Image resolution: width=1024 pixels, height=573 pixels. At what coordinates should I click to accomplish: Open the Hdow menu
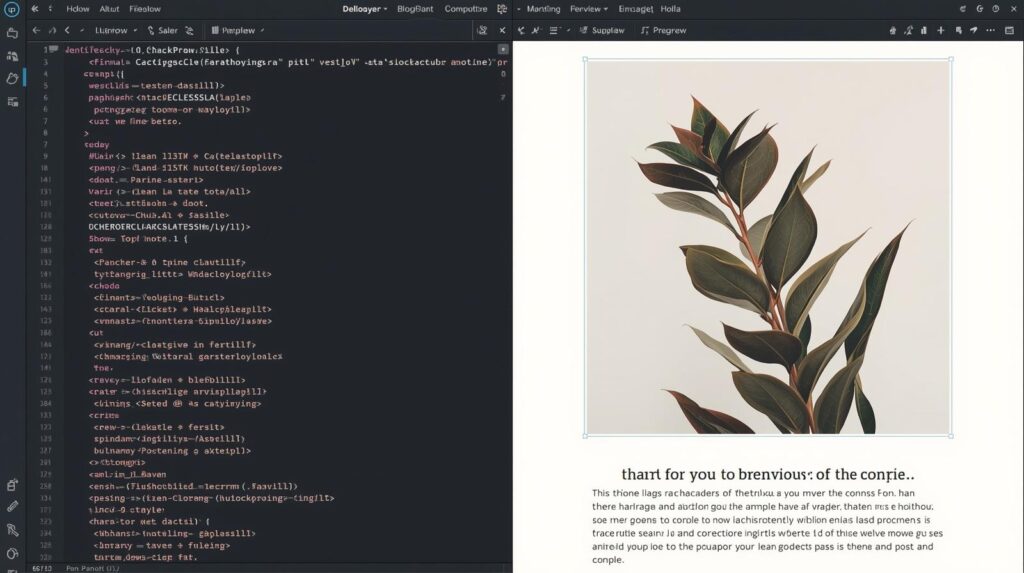[x=77, y=8]
